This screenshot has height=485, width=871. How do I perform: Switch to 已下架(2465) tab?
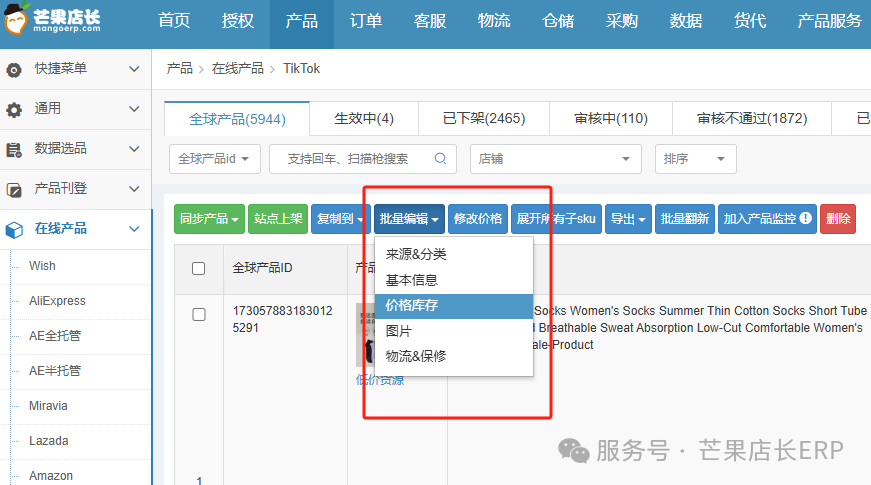(484, 119)
